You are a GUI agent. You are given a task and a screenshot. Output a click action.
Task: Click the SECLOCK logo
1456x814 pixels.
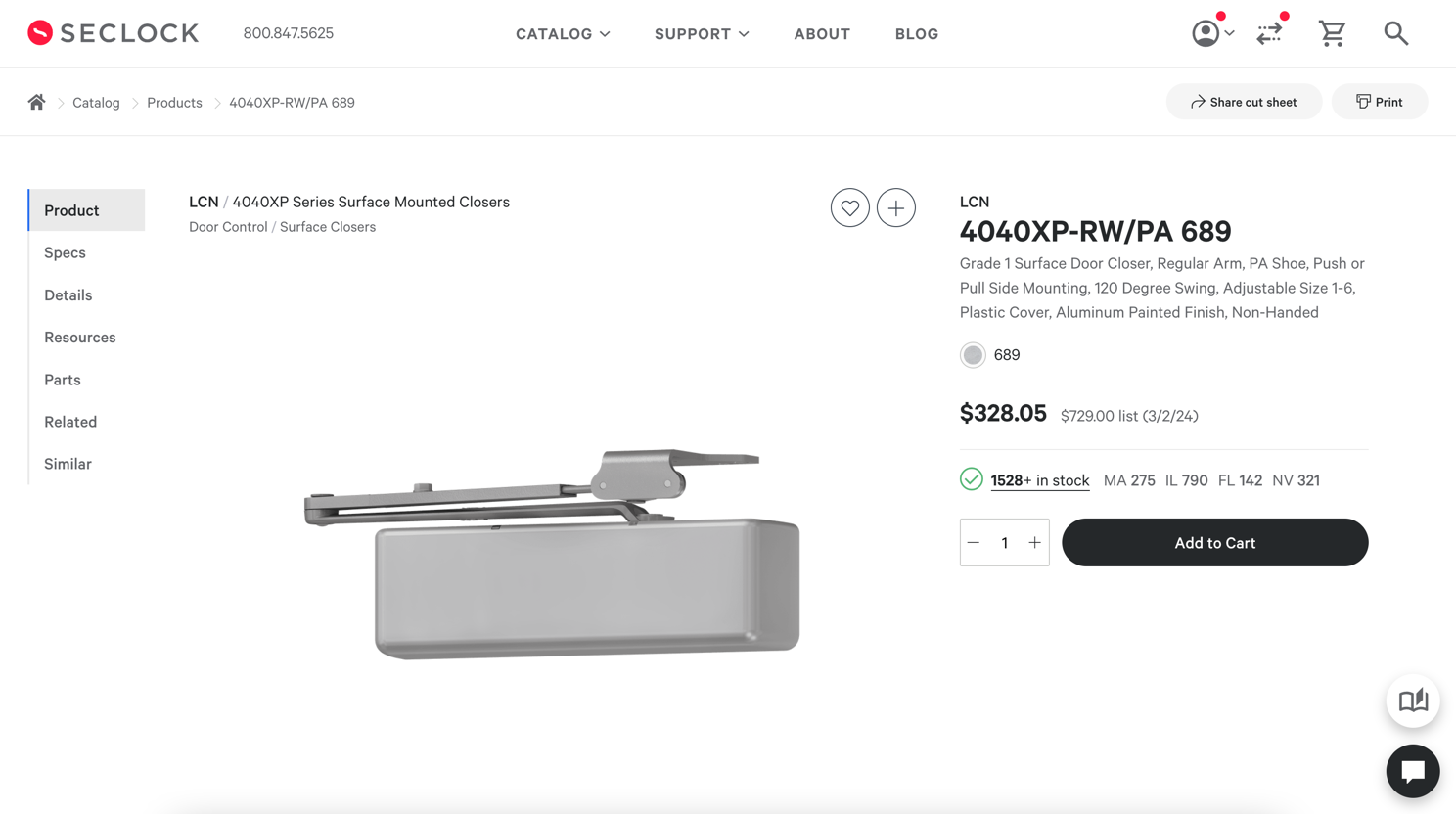[113, 33]
